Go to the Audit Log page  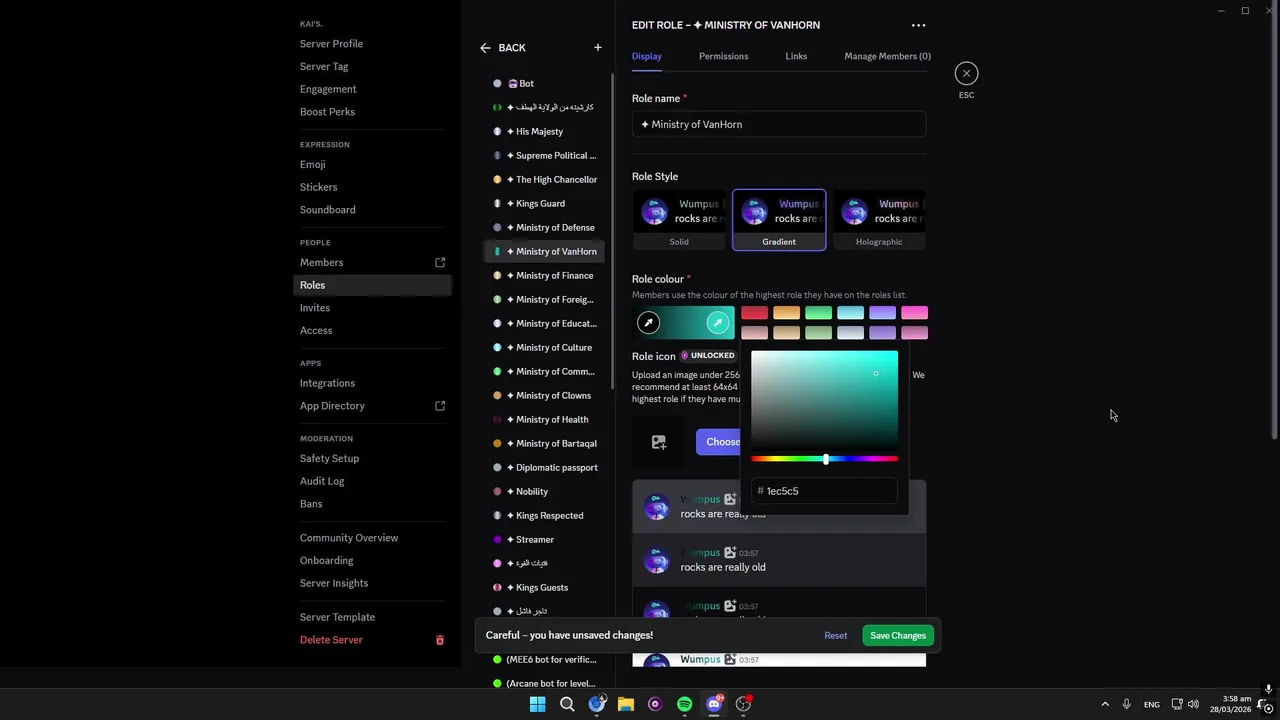click(322, 481)
